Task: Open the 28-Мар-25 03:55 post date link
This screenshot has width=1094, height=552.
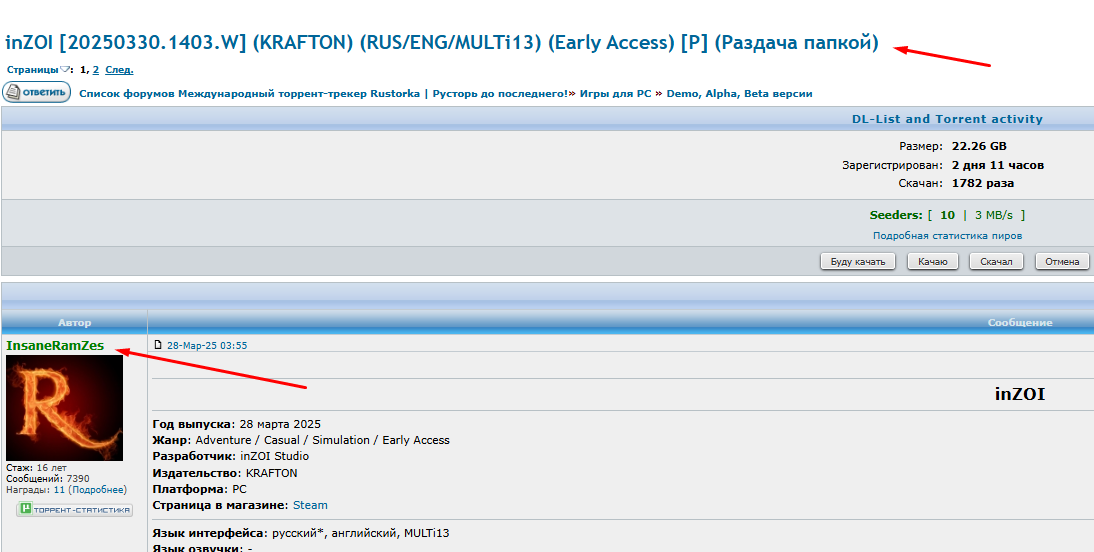Action: coord(207,345)
